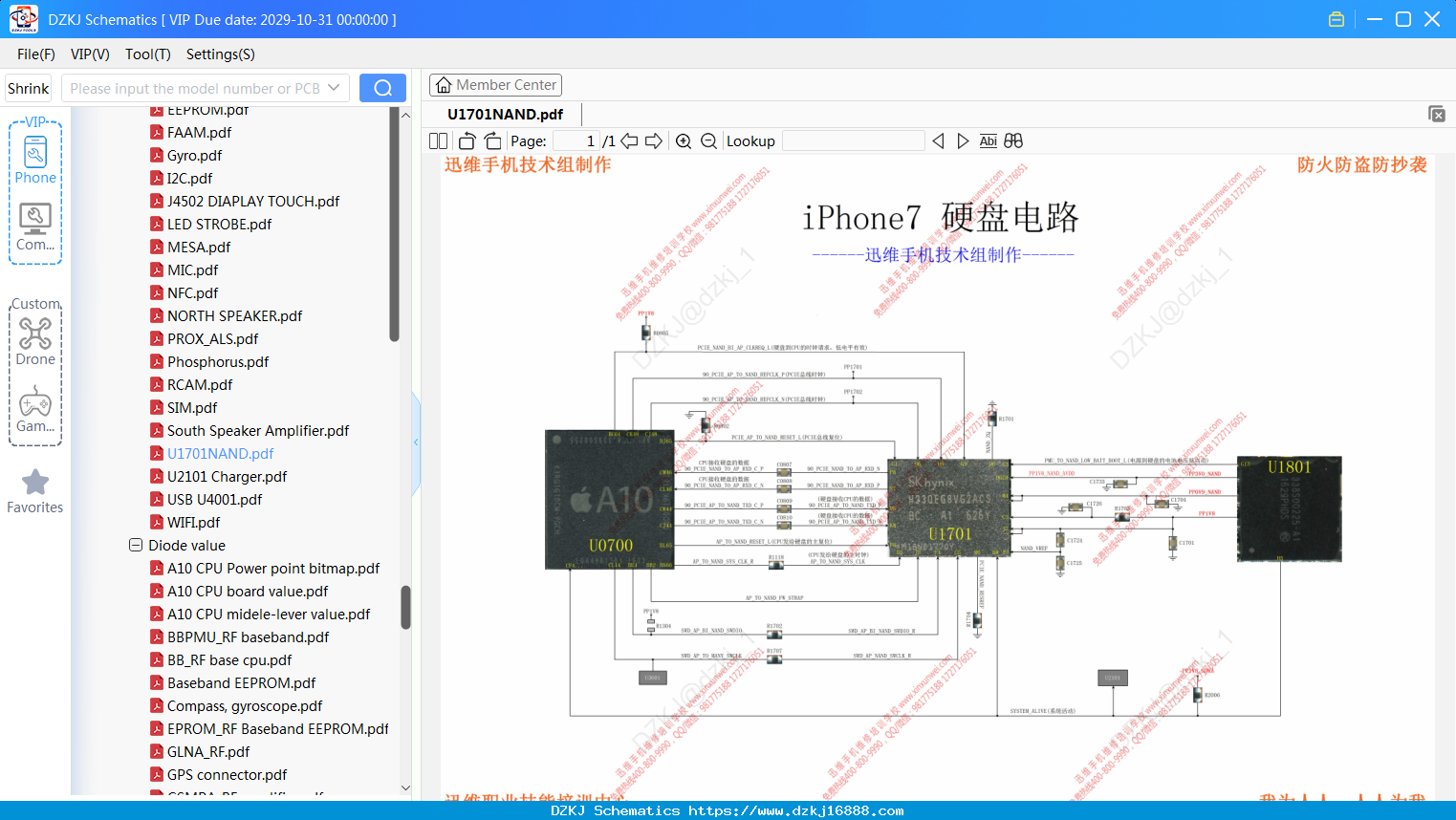Rotate page clockwise icon
This screenshot has height=820, width=1456.
tap(492, 140)
